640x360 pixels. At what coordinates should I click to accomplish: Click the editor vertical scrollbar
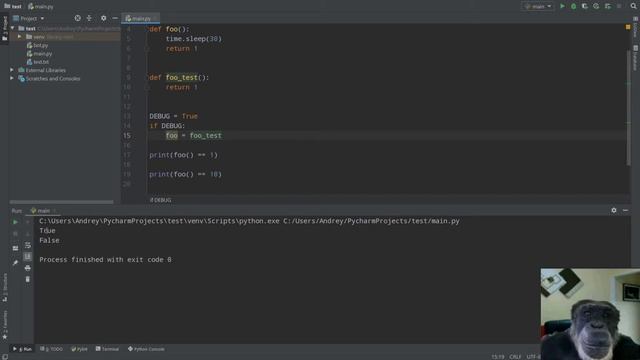pyautogui.click(x=628, y=108)
